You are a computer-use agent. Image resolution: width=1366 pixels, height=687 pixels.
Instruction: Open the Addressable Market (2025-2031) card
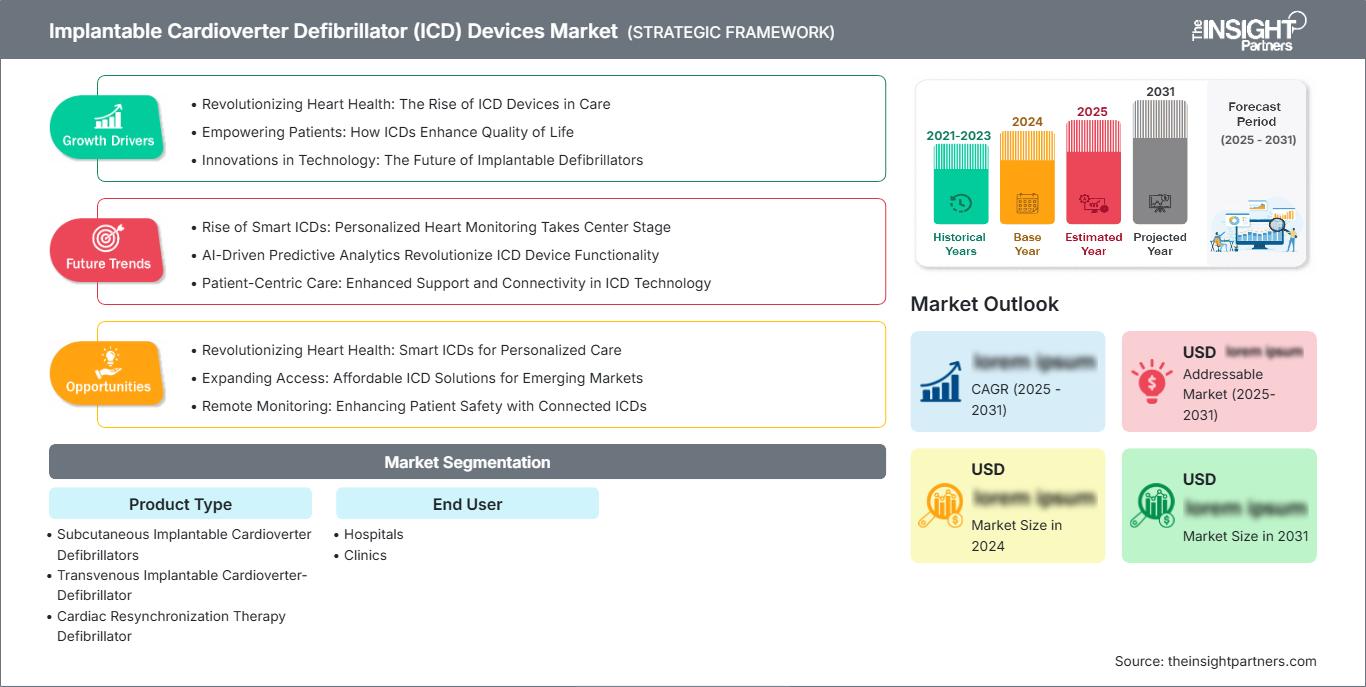pyautogui.click(x=1219, y=381)
